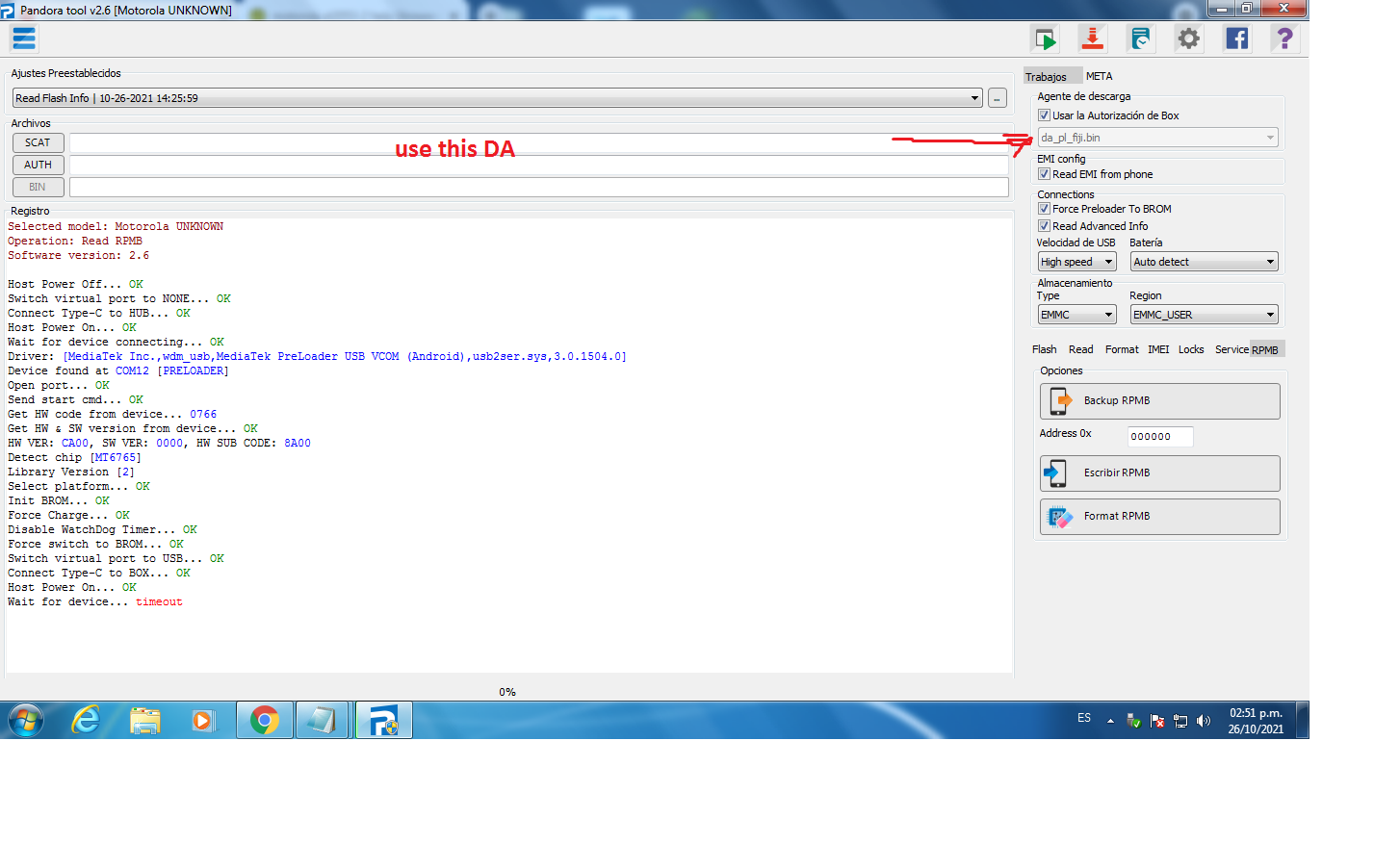
Task: Click the SCAT file path field
Action: click(x=539, y=142)
